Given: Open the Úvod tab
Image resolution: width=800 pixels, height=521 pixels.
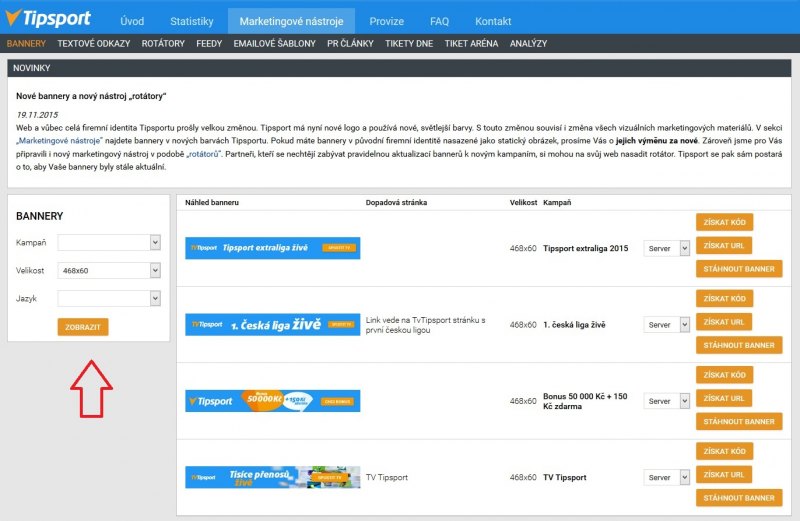Looking at the screenshot, I should [132, 21].
